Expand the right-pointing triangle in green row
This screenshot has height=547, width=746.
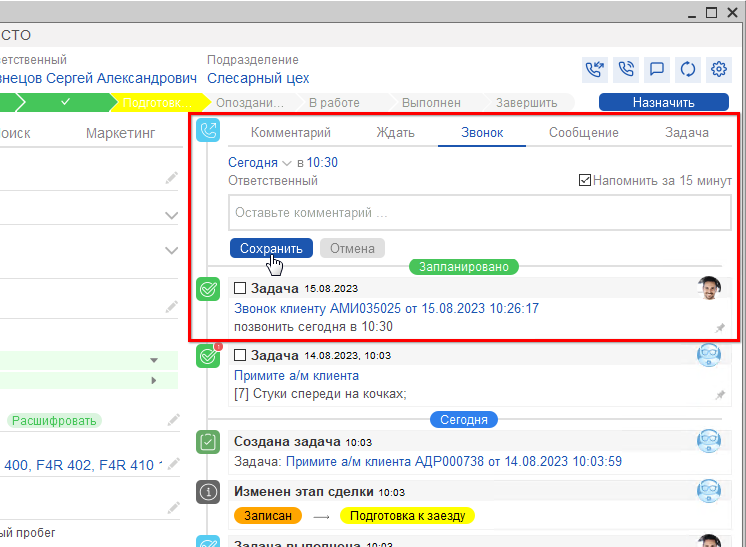(x=154, y=380)
